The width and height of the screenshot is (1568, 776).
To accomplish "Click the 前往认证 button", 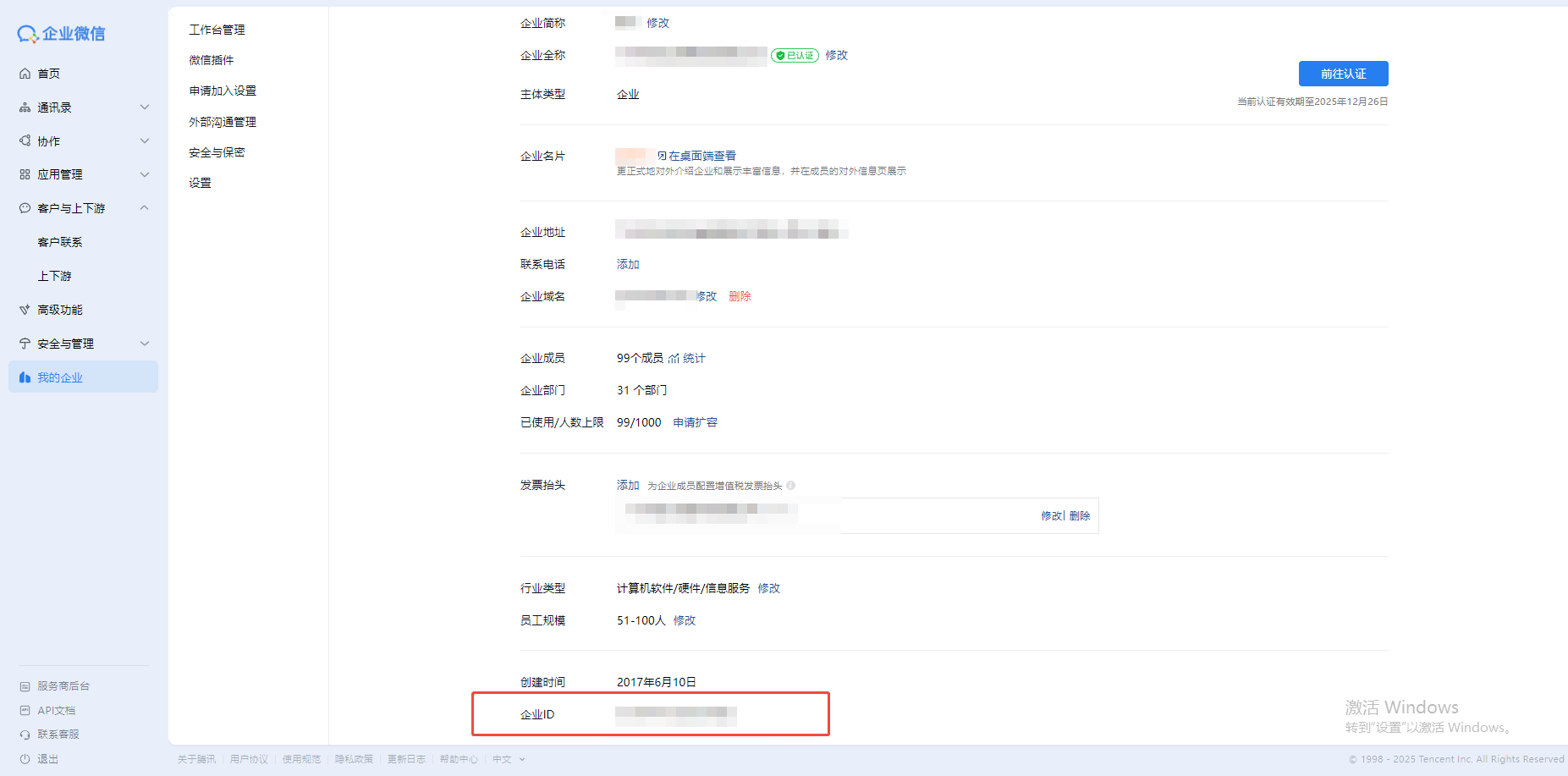I will tap(1344, 74).
